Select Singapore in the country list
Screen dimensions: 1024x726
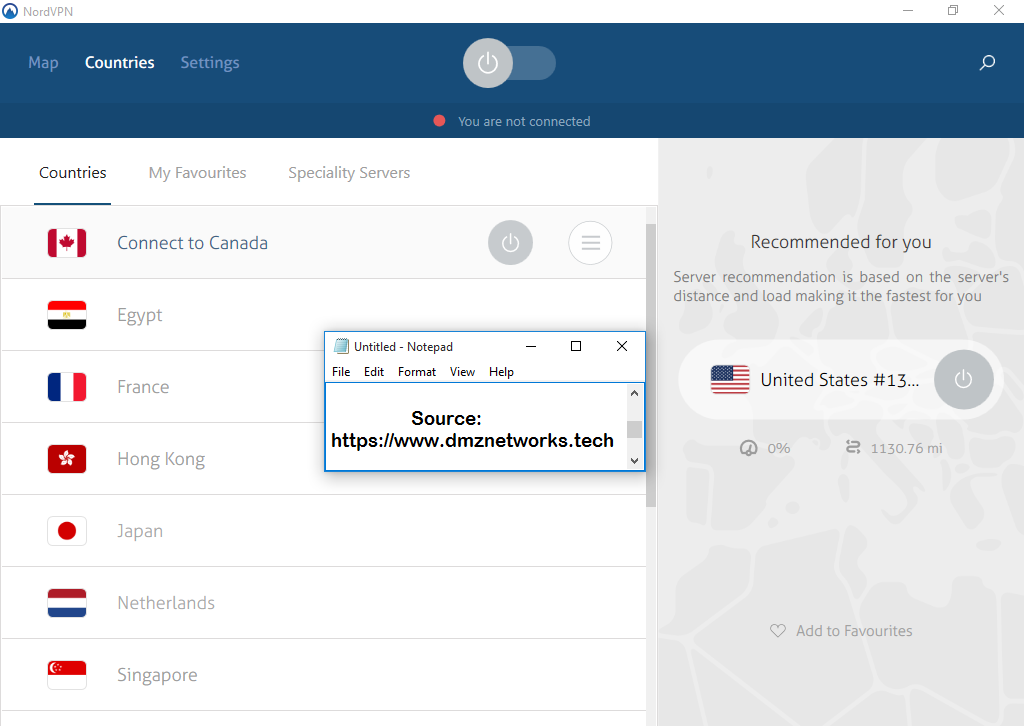(x=324, y=675)
